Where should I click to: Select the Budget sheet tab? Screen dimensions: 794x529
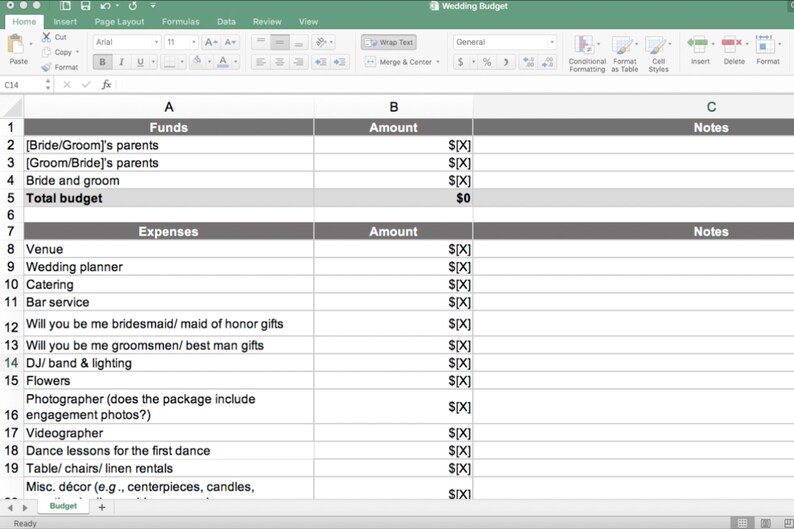(x=63, y=506)
